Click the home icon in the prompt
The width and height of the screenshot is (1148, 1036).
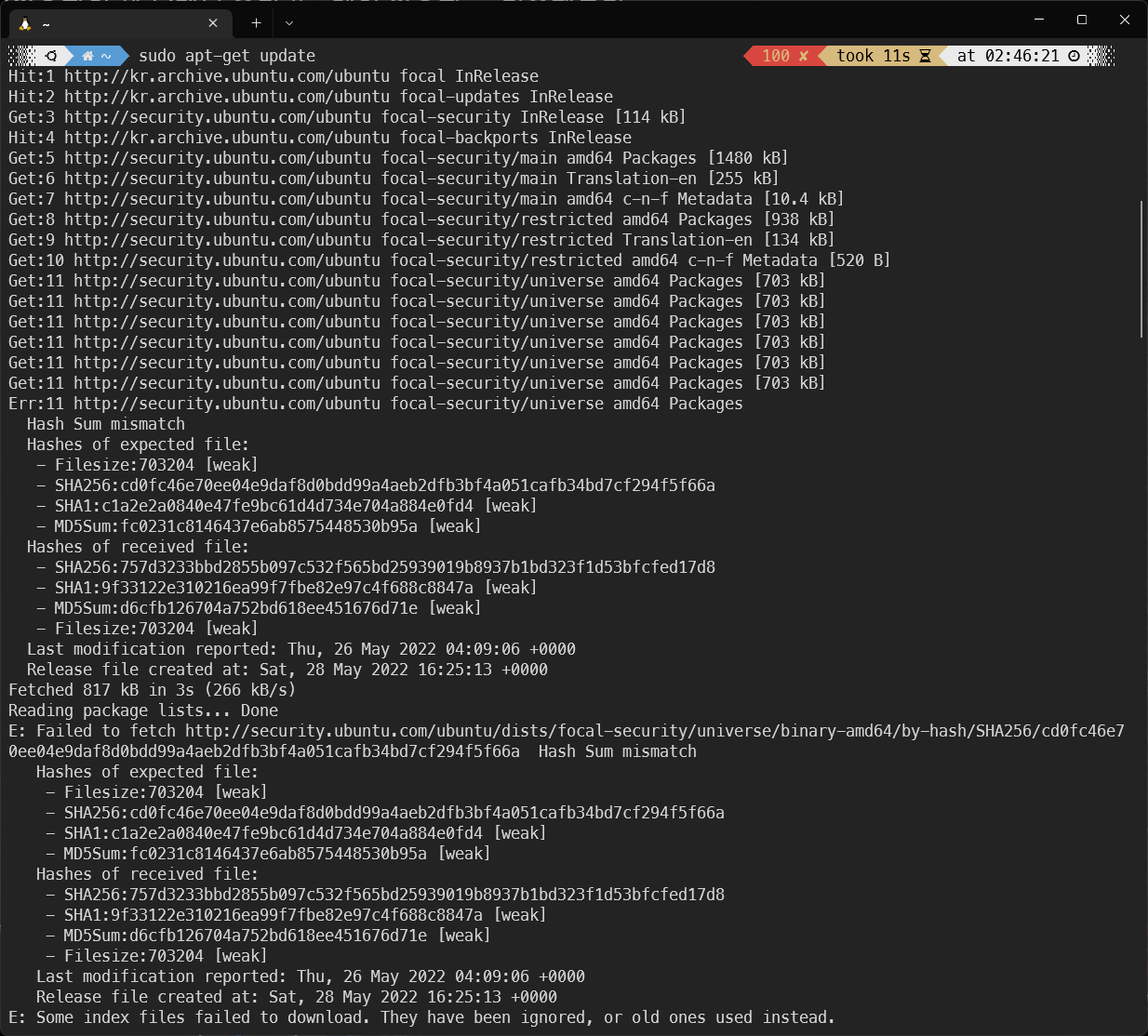tap(88, 56)
